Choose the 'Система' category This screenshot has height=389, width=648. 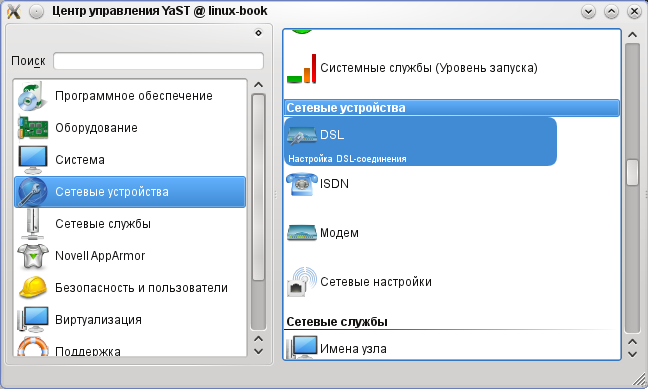pyautogui.click(x=130, y=160)
